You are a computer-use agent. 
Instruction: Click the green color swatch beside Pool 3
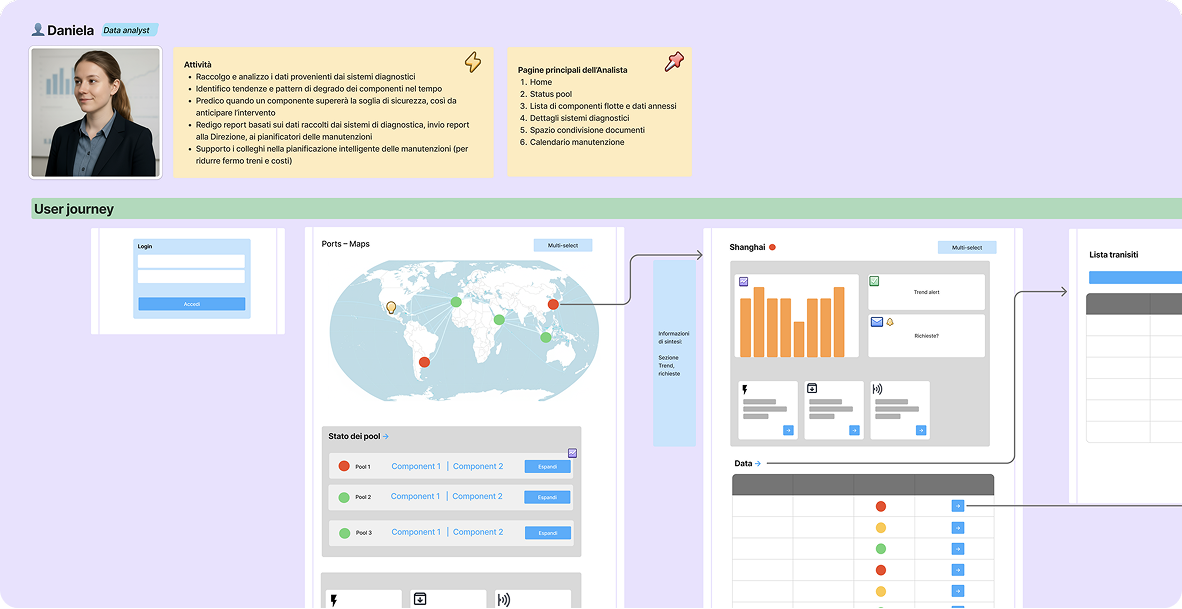tap(344, 532)
